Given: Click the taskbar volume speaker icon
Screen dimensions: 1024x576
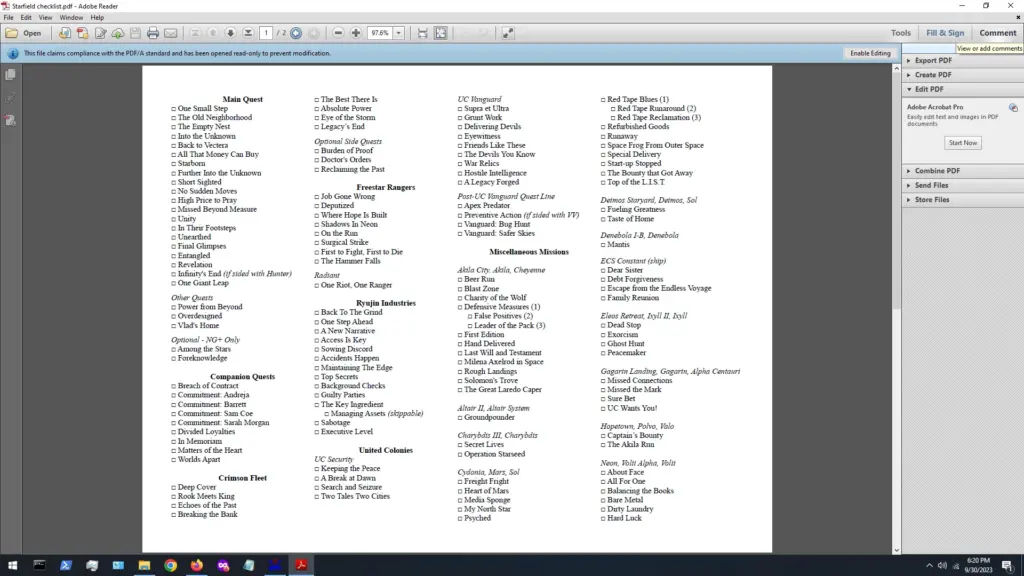Looking at the screenshot, I should (942, 566).
